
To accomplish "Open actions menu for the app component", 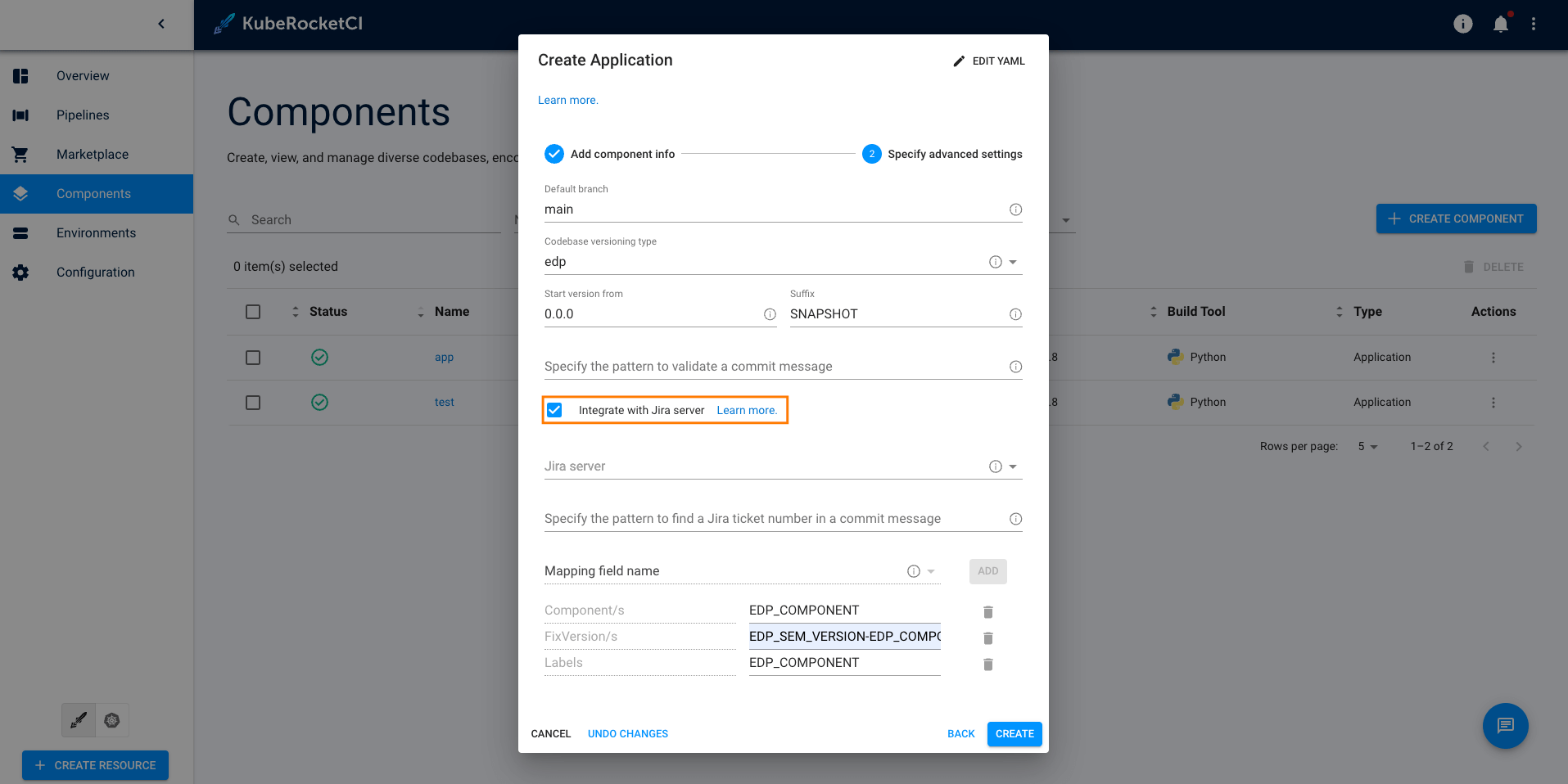I will (1493, 357).
